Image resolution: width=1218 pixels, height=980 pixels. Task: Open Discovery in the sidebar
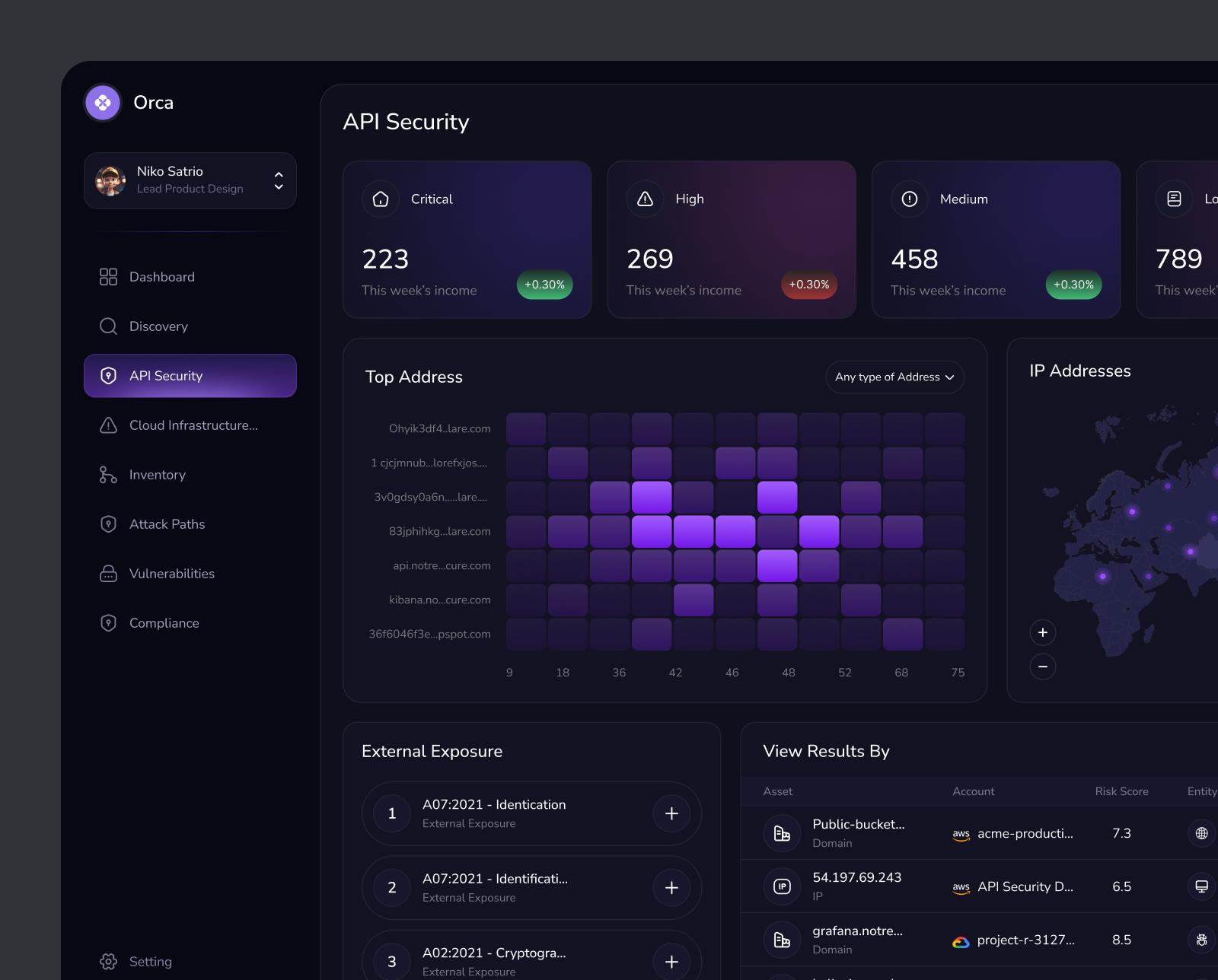[x=190, y=326]
